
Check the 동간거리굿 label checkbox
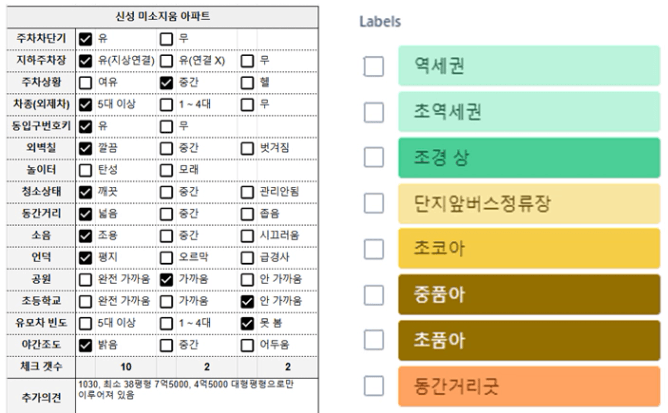(x=374, y=386)
